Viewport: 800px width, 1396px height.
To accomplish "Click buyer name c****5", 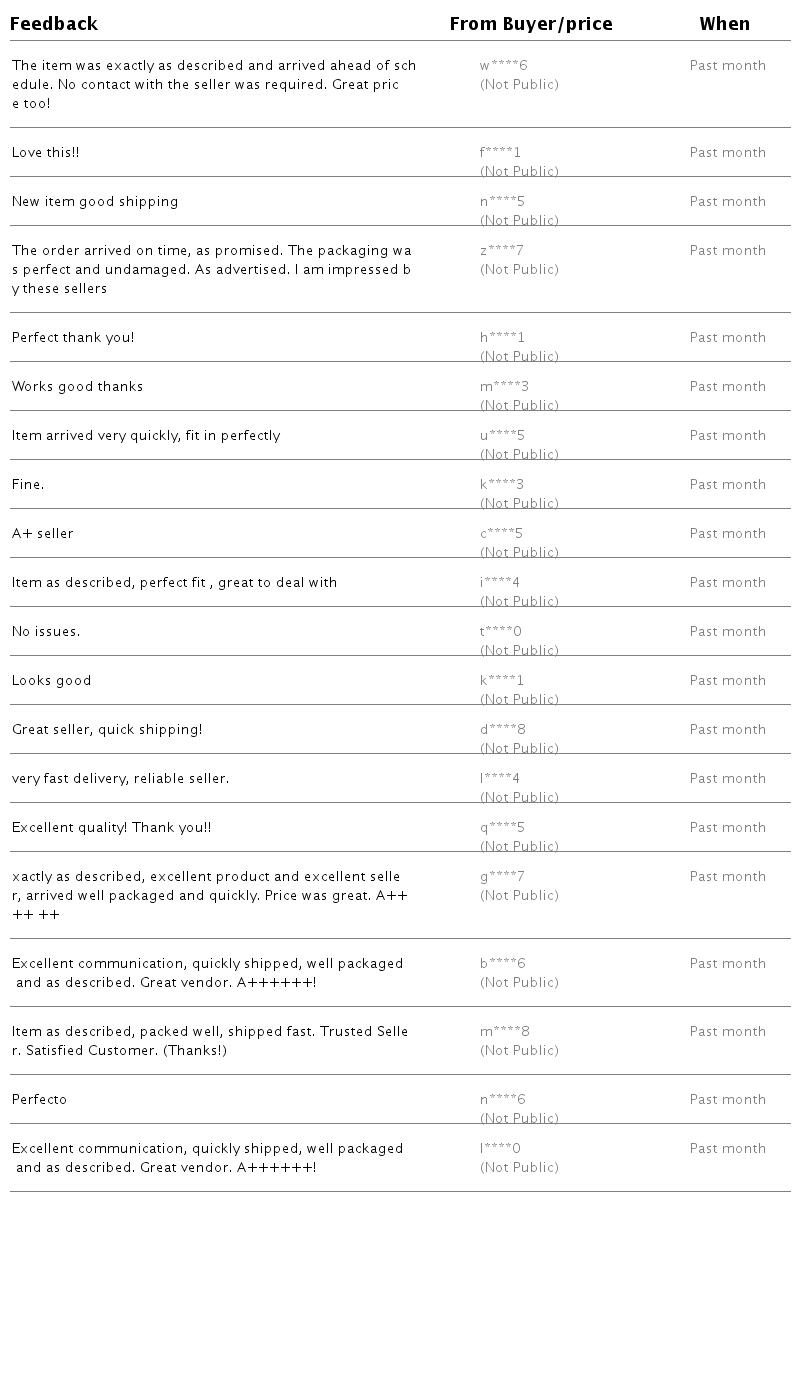I will pos(501,534).
